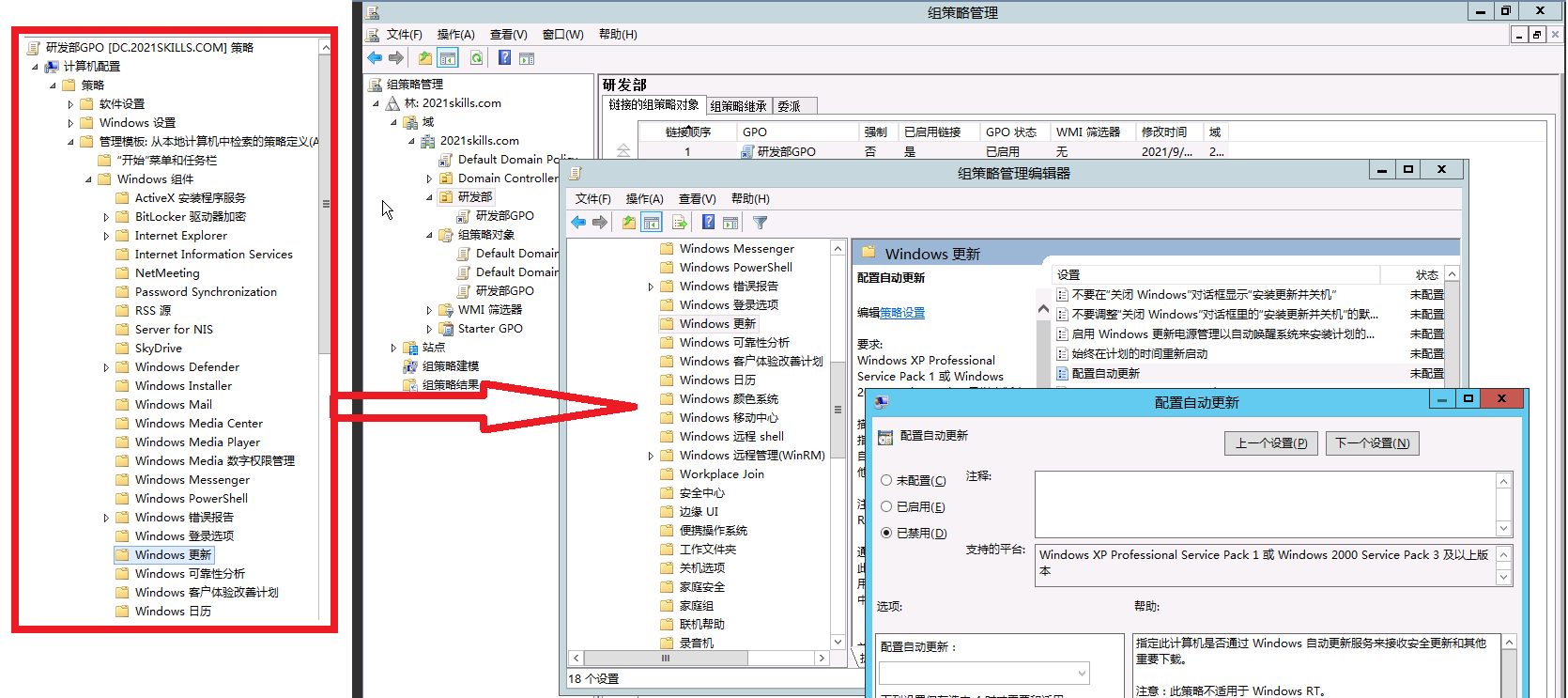
Task: Toggle console tree icon in editor toolbar
Action: point(652,223)
